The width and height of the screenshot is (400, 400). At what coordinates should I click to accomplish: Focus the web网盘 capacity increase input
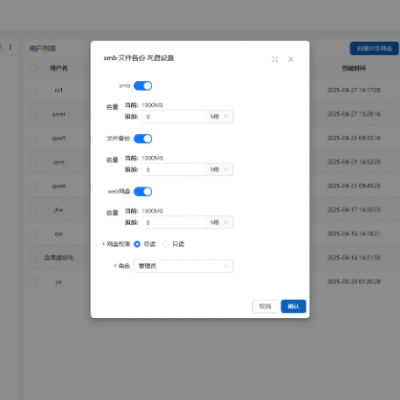point(173,222)
